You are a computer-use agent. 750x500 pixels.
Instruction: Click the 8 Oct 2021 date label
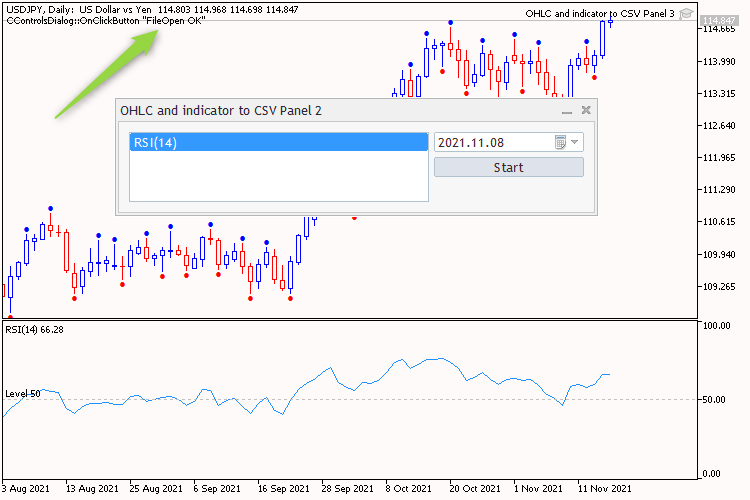(408, 489)
